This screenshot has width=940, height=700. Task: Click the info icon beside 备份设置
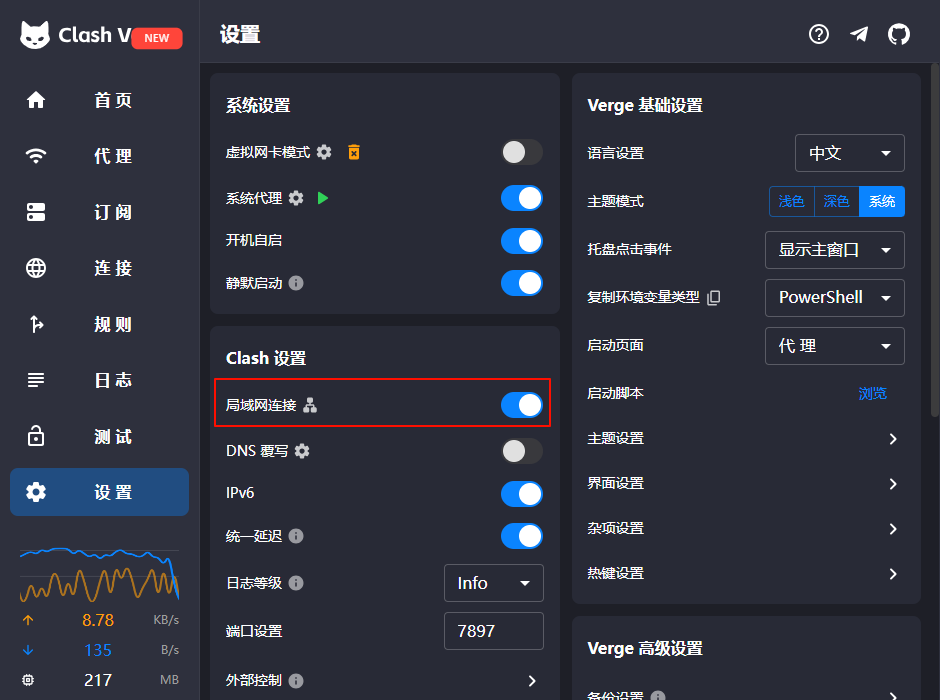tap(658, 696)
